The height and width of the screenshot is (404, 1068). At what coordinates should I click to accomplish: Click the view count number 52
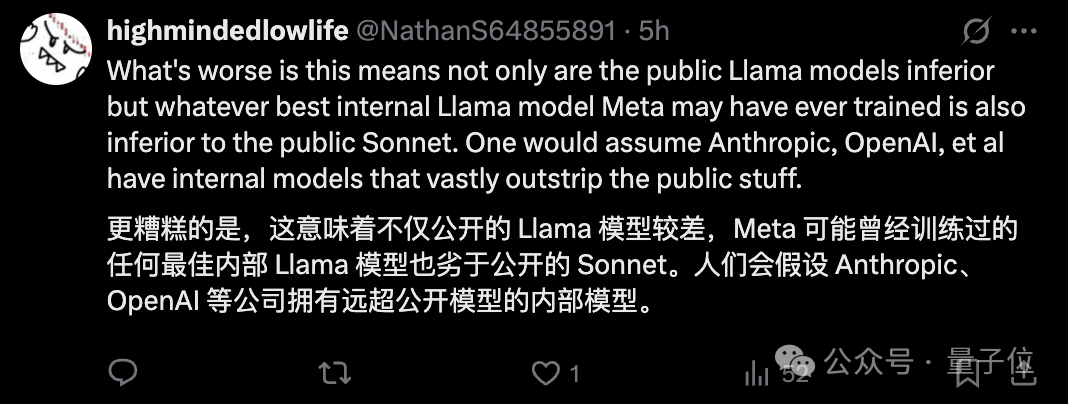795,375
